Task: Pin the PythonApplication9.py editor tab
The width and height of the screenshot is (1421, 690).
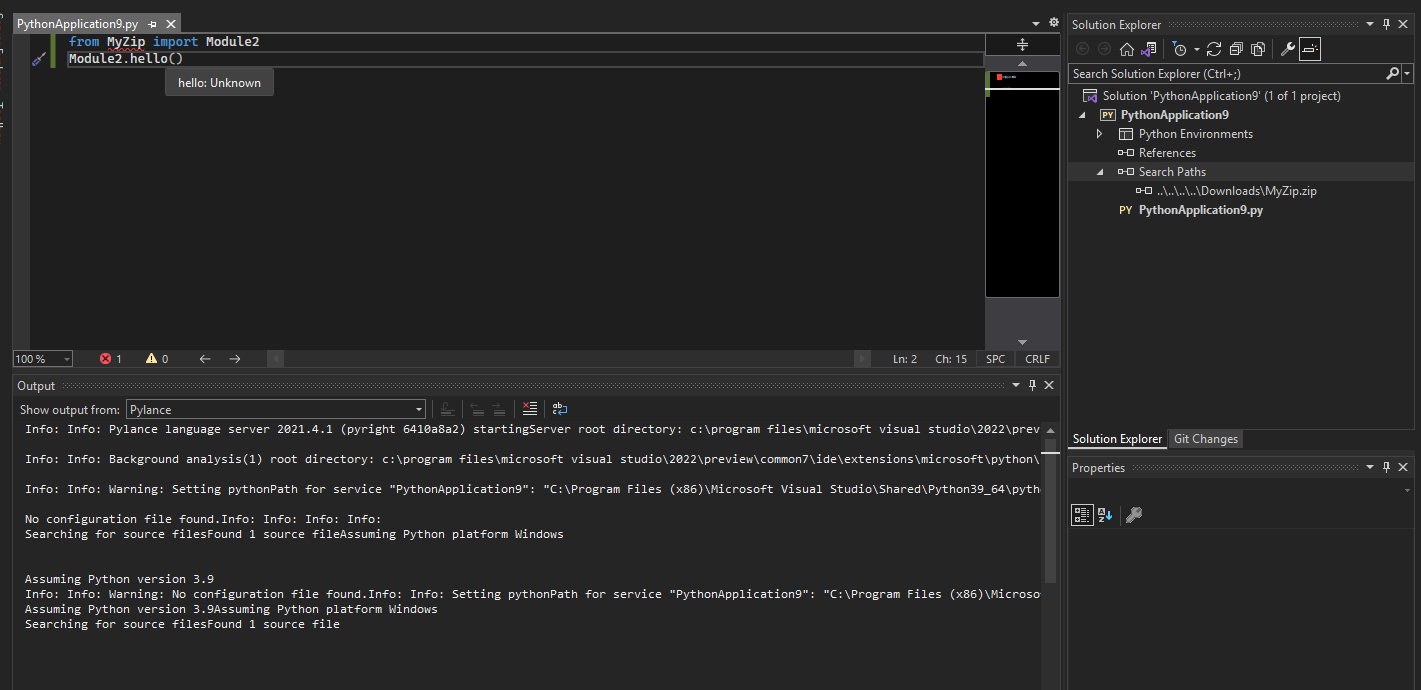Action: click(x=152, y=23)
